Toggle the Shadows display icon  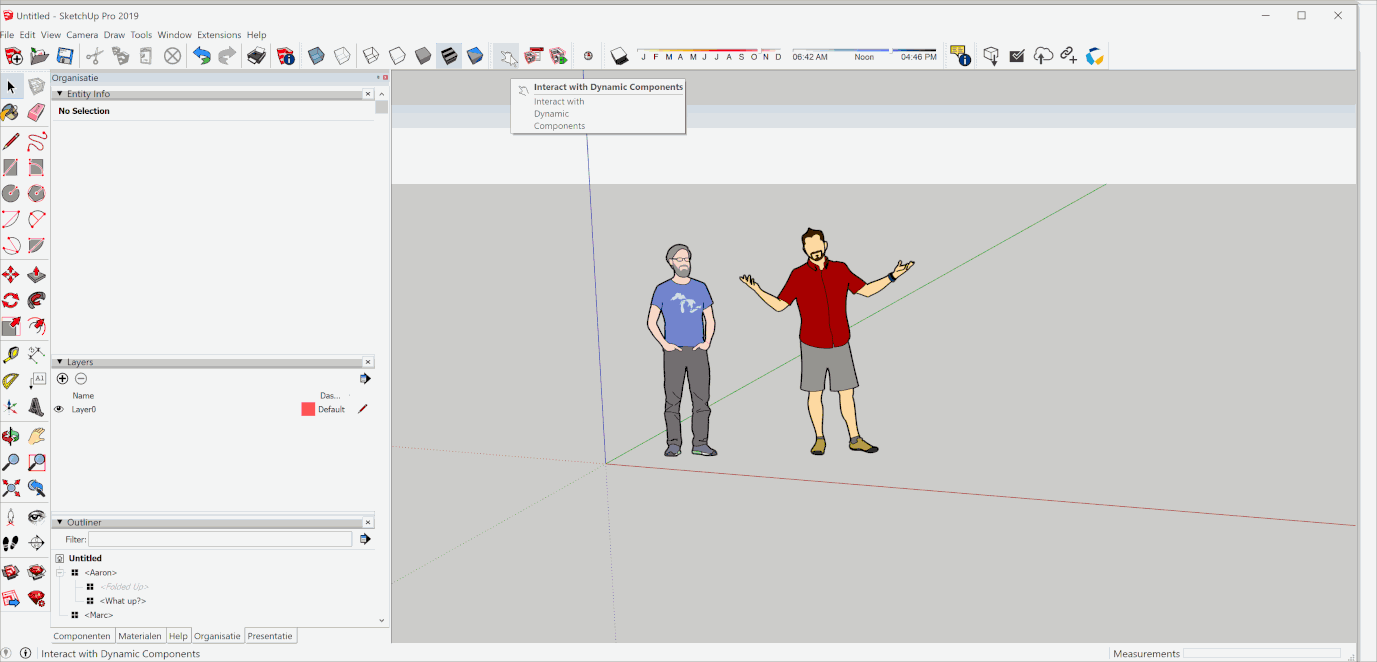(x=619, y=56)
